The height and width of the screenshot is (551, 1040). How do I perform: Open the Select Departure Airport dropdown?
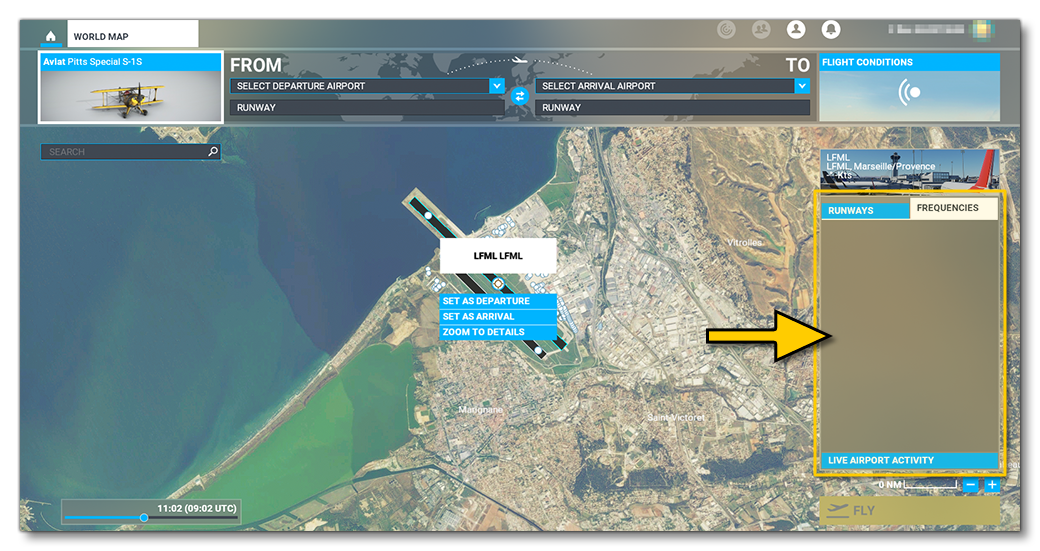coord(367,86)
